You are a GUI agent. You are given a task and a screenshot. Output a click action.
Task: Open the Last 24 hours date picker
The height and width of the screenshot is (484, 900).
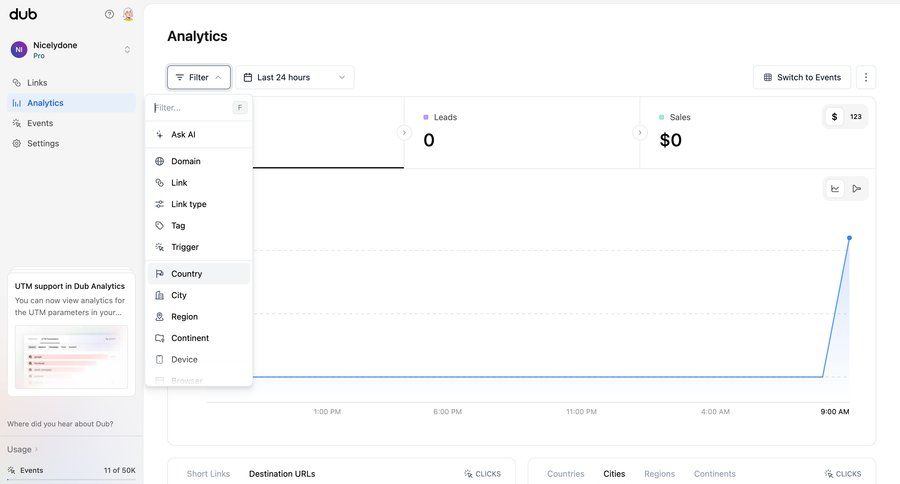pos(294,77)
